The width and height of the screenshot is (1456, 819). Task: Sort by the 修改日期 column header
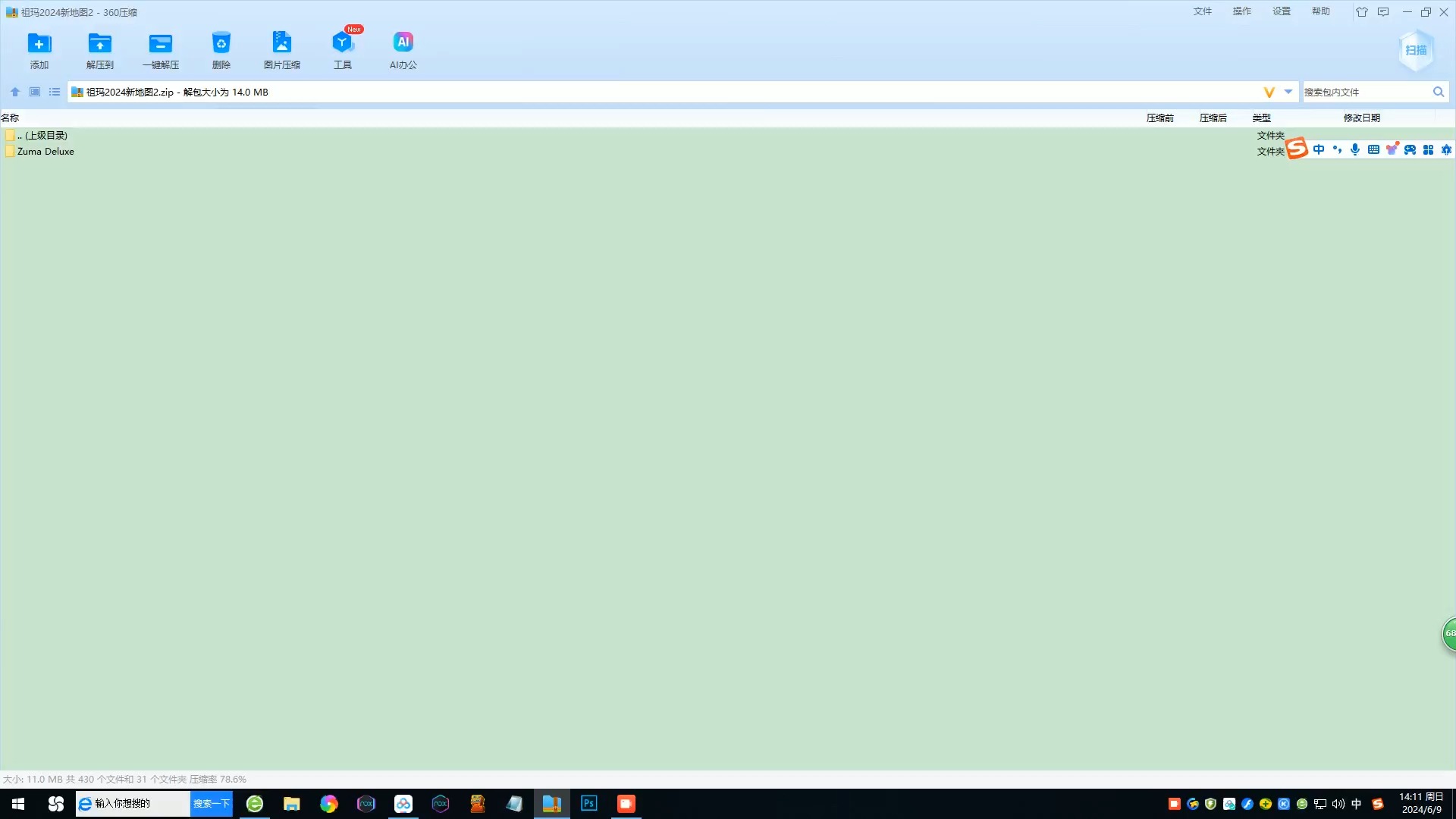pyautogui.click(x=1362, y=118)
